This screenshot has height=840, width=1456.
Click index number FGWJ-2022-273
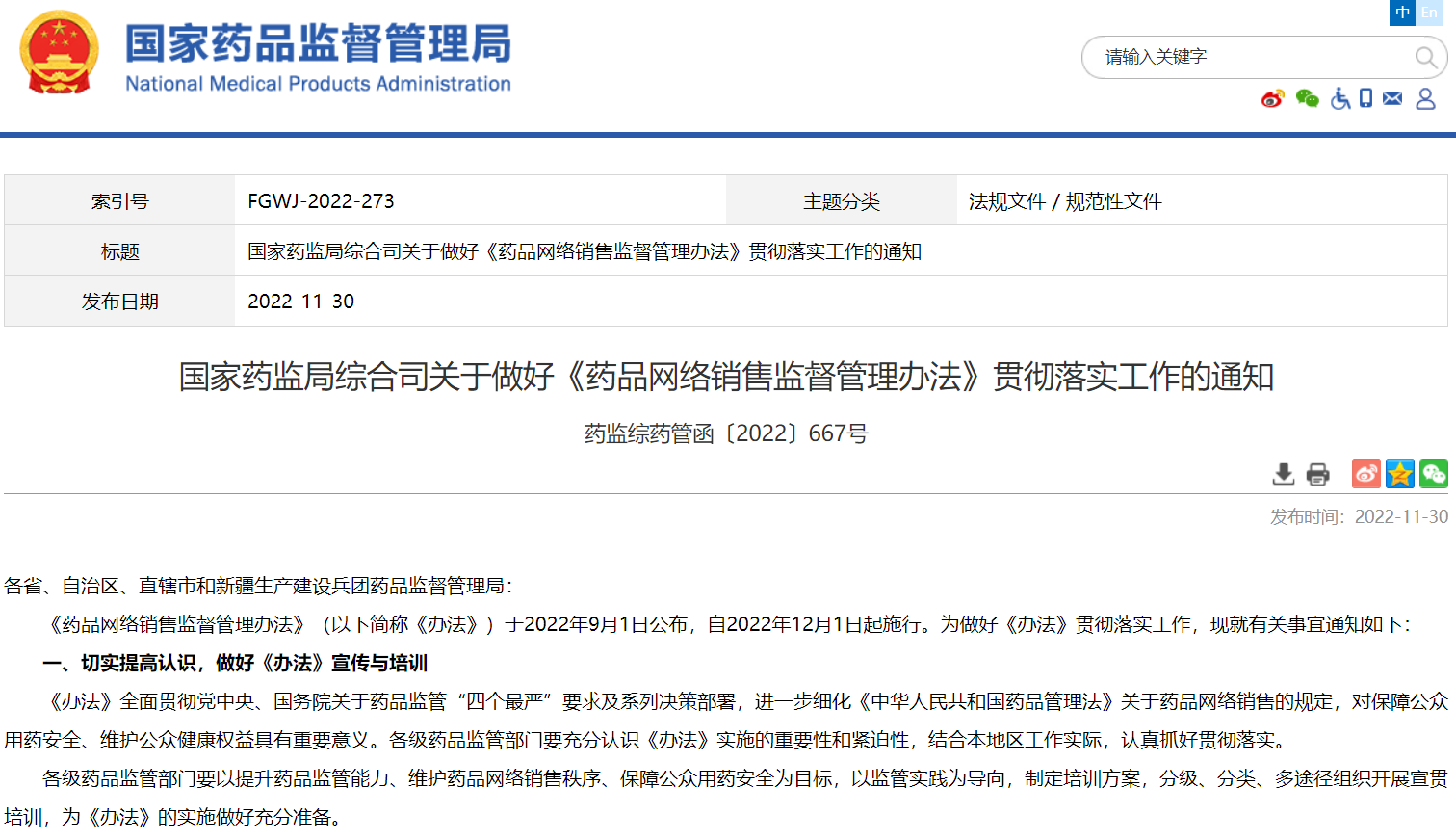point(321,201)
